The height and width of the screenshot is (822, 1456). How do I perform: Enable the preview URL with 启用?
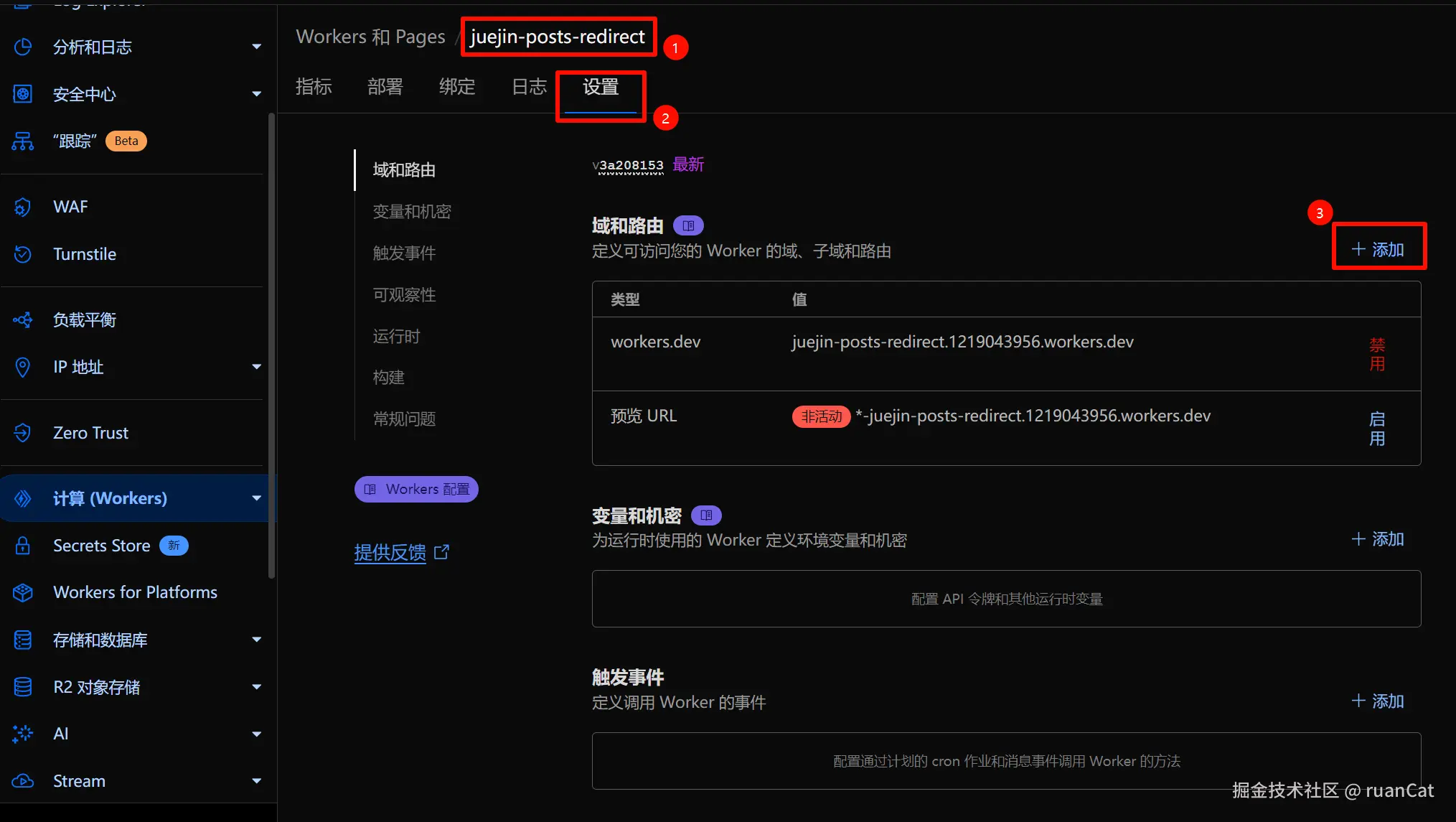[1376, 429]
